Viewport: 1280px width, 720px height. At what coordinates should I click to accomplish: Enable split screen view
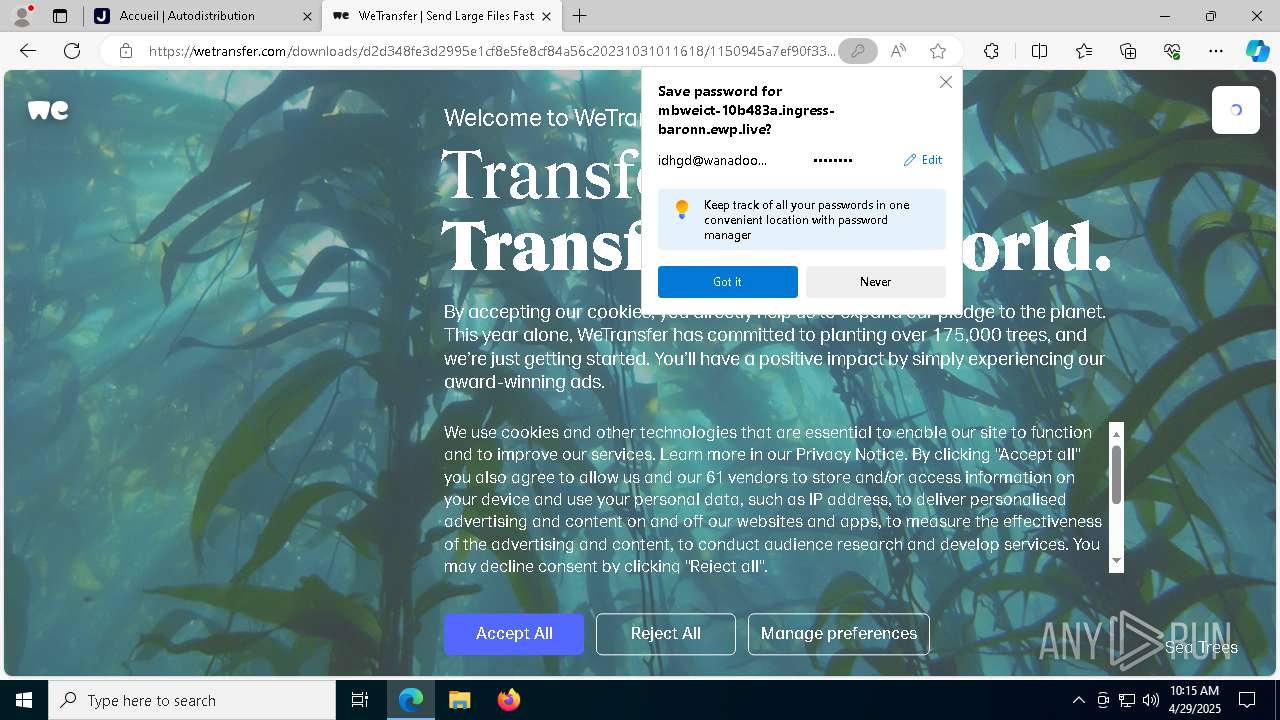point(1039,51)
